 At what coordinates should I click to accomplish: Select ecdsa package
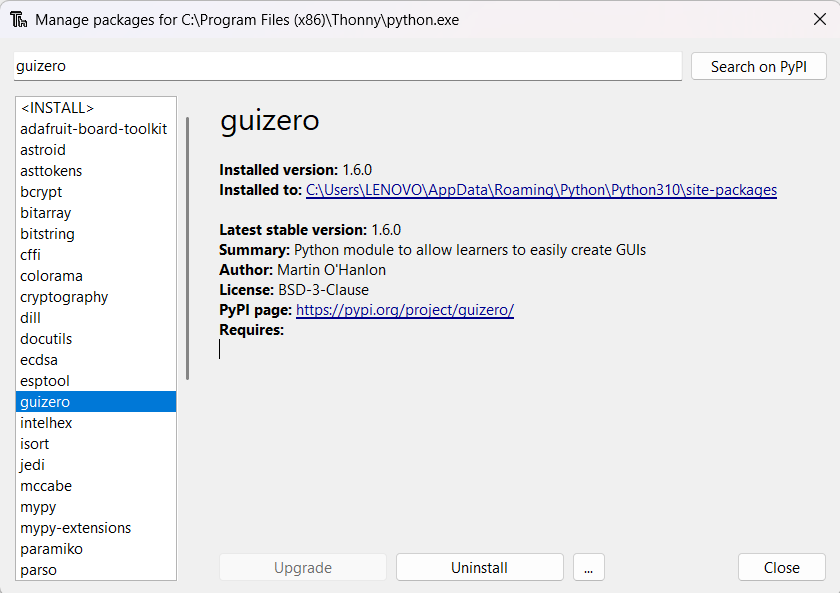pos(96,360)
